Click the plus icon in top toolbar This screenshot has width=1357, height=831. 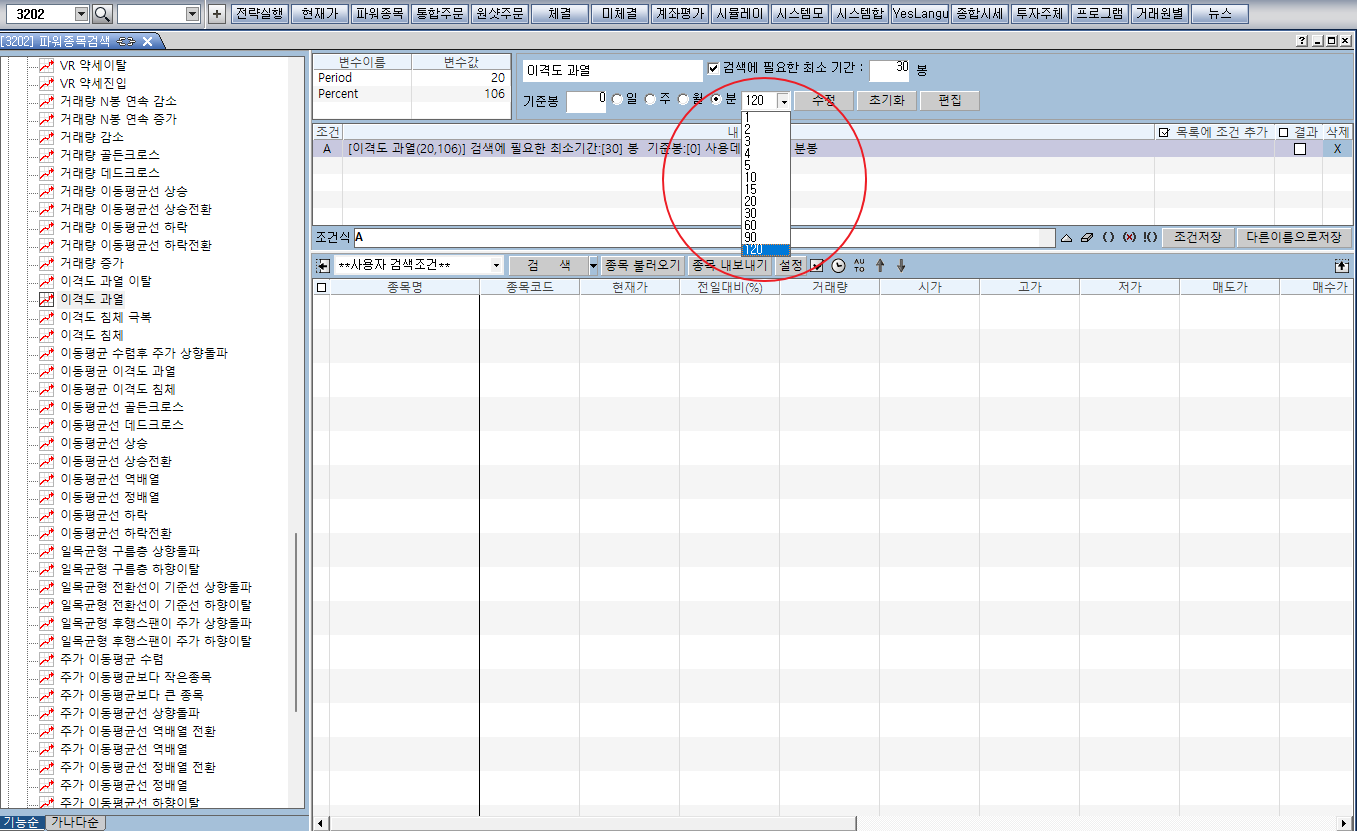click(x=217, y=14)
